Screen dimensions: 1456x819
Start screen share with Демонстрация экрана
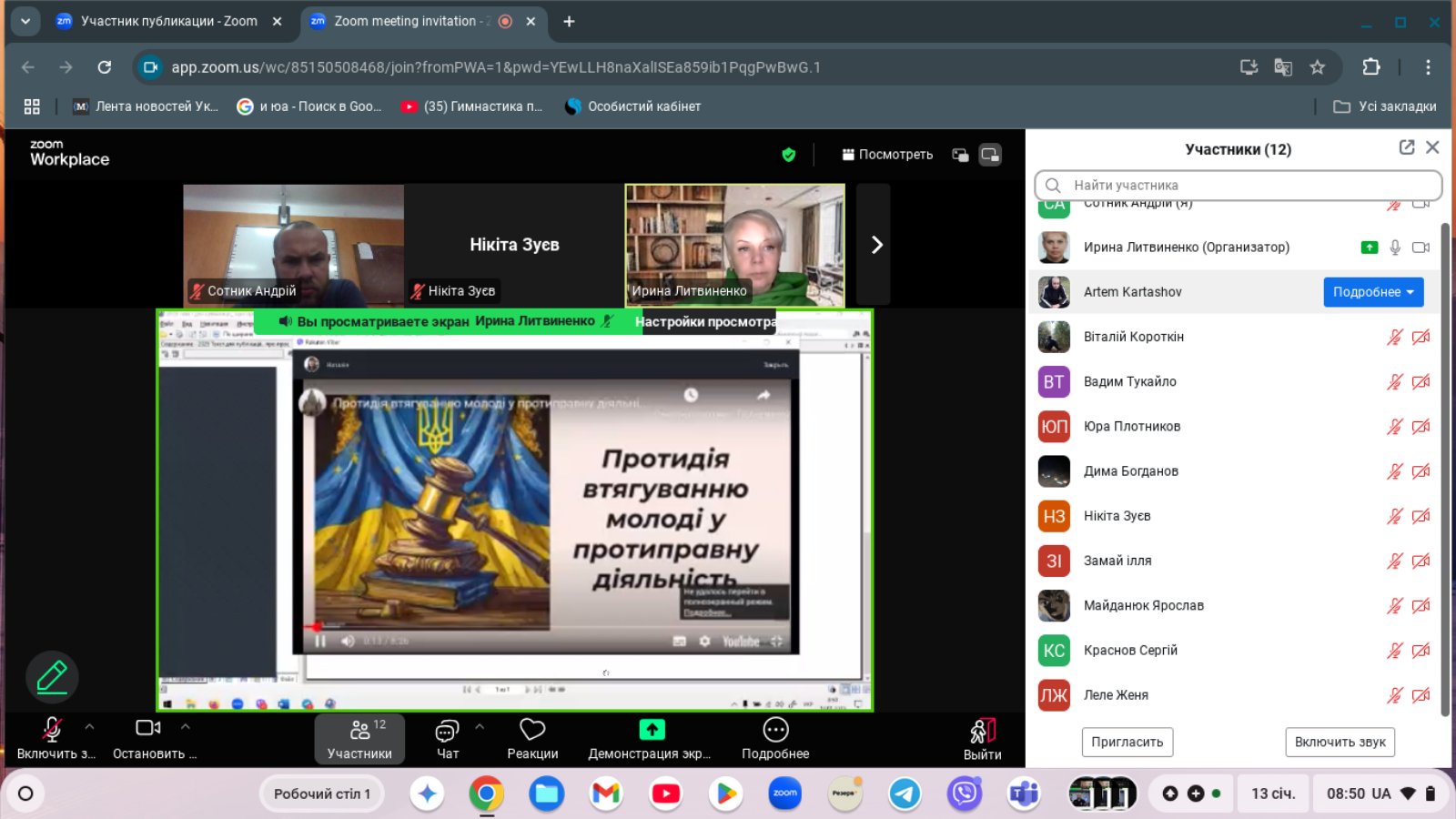tap(650, 738)
